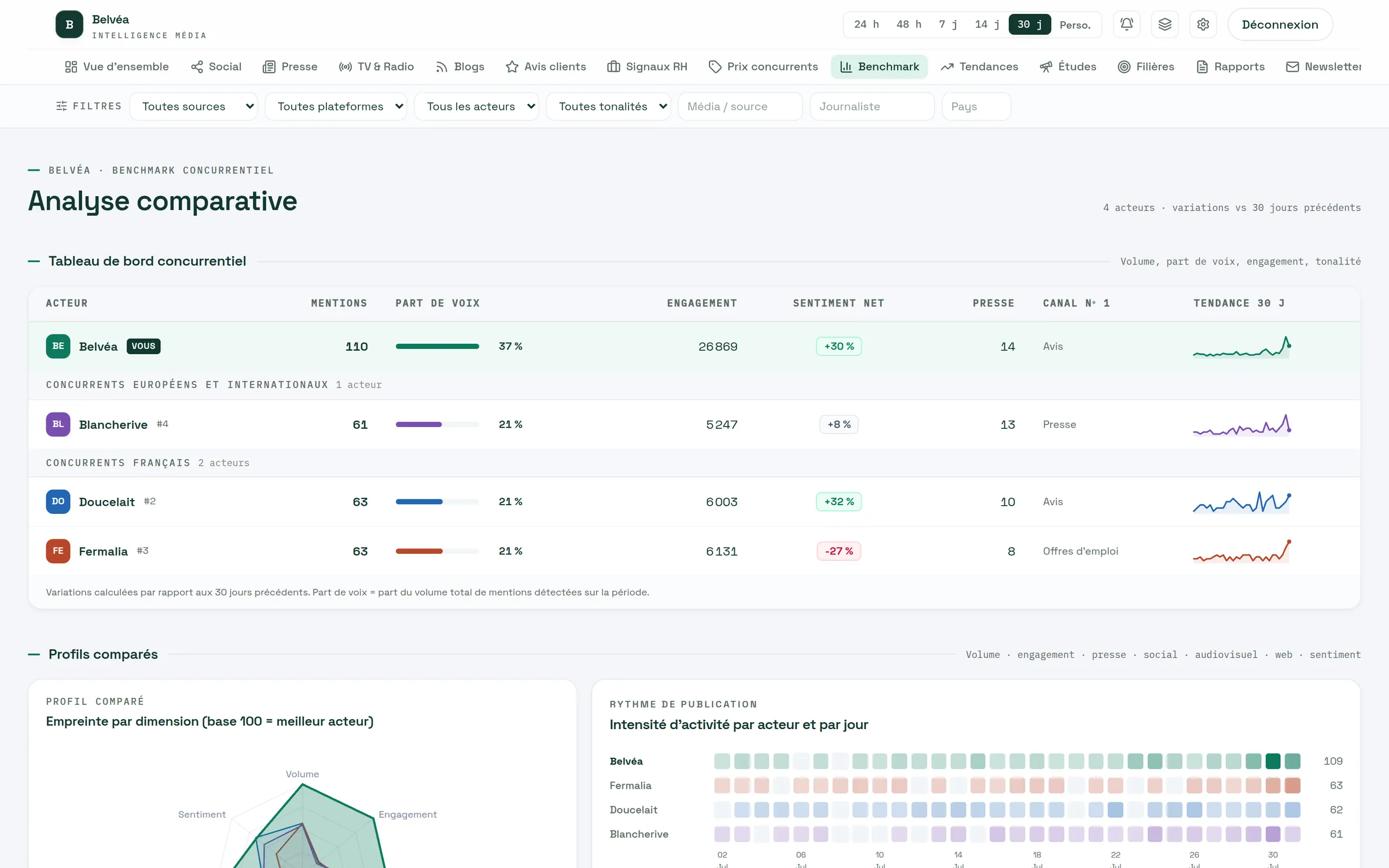Open the Toutes tonalités dropdown

tap(608, 106)
